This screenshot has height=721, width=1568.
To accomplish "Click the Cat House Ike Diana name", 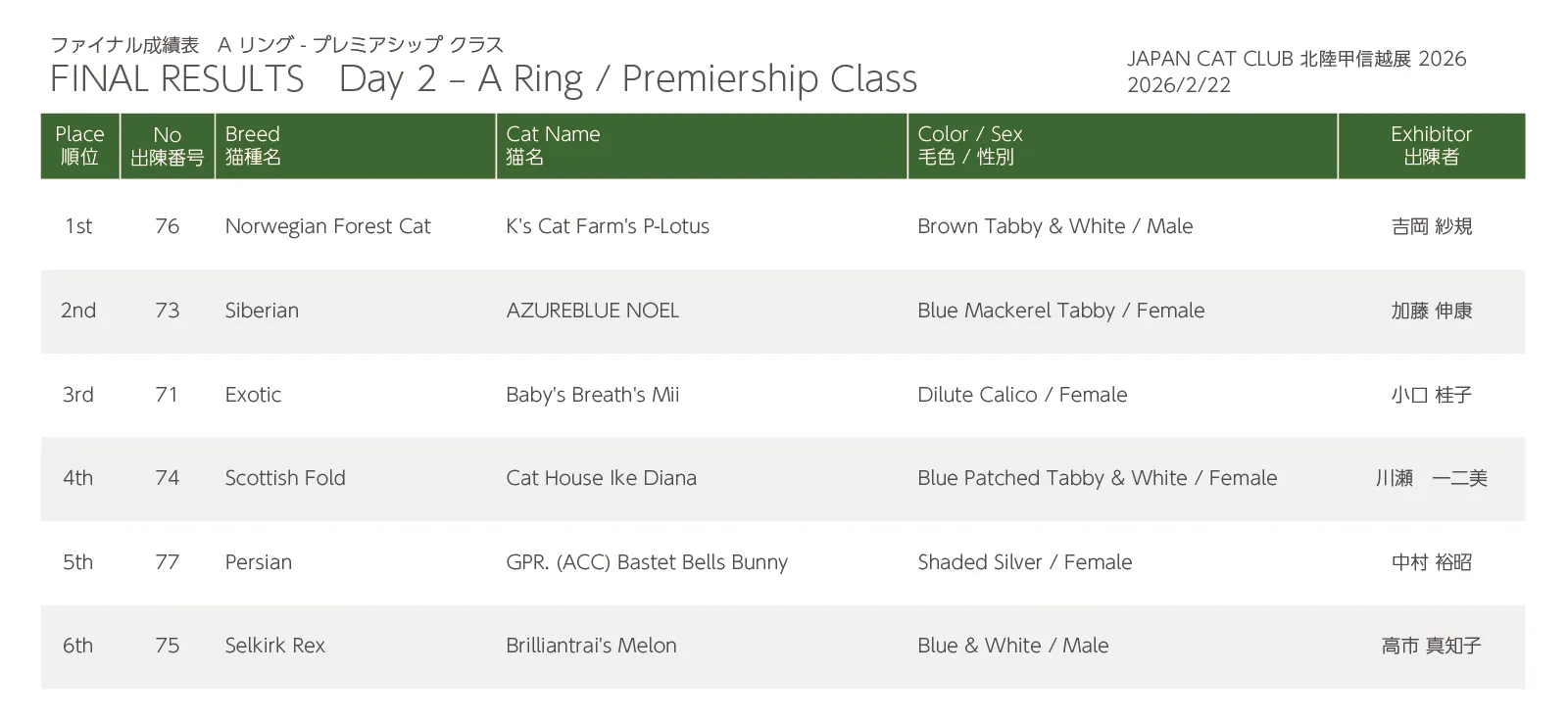I will click(x=601, y=478).
